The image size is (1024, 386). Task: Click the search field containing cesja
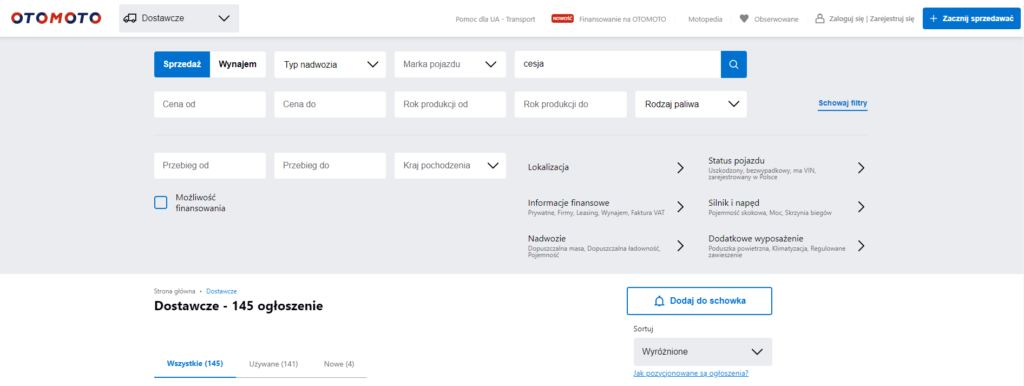click(x=617, y=65)
